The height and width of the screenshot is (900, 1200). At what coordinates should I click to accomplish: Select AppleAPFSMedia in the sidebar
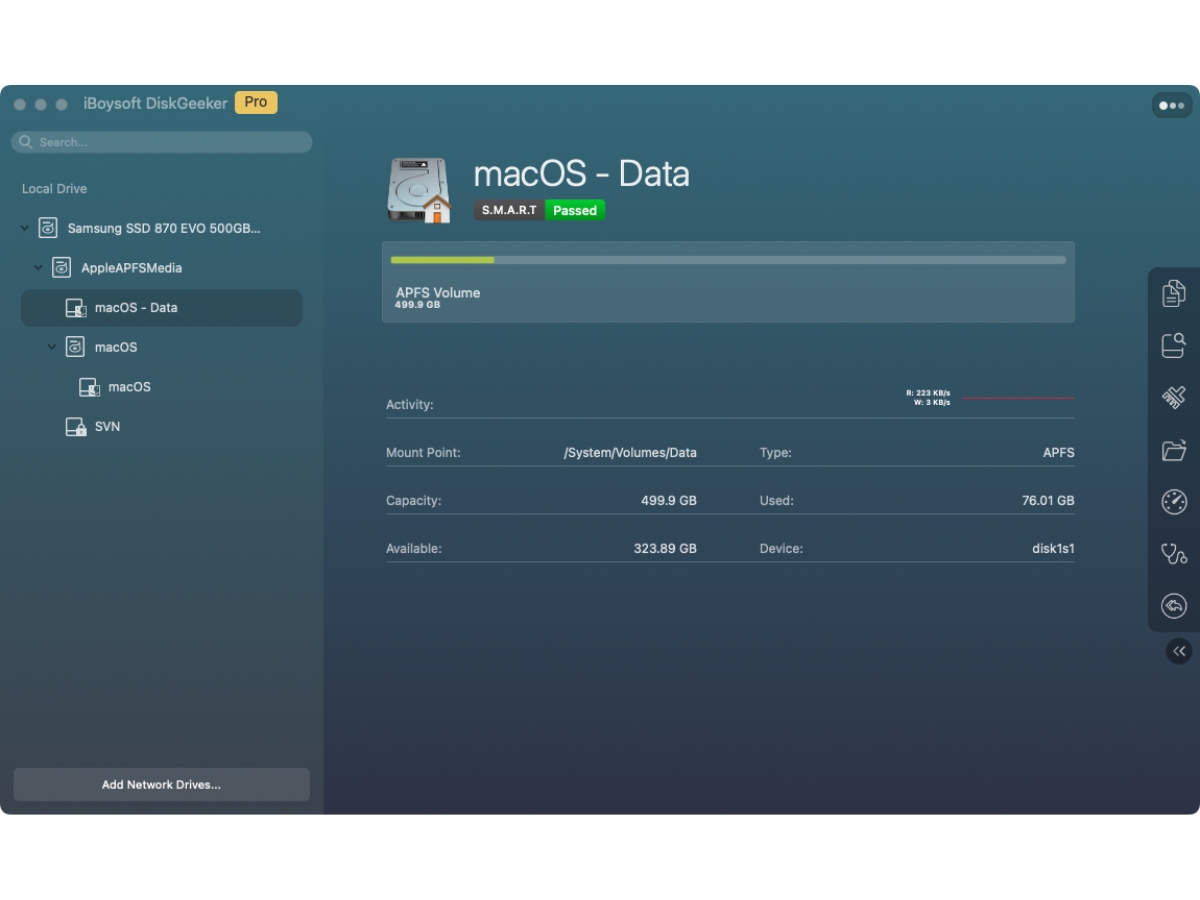click(x=131, y=268)
